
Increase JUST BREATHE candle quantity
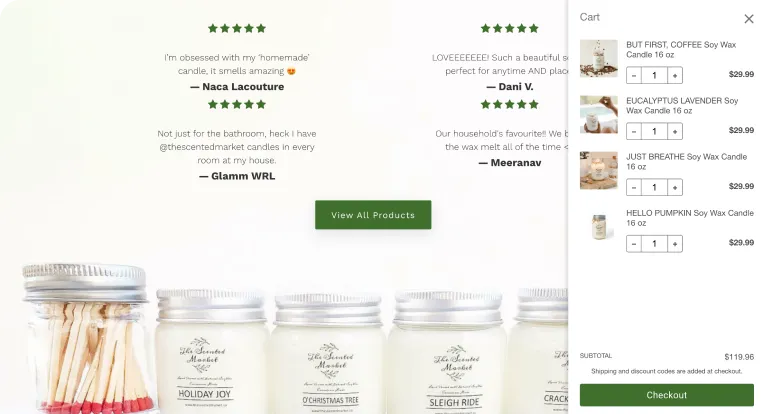675,188
